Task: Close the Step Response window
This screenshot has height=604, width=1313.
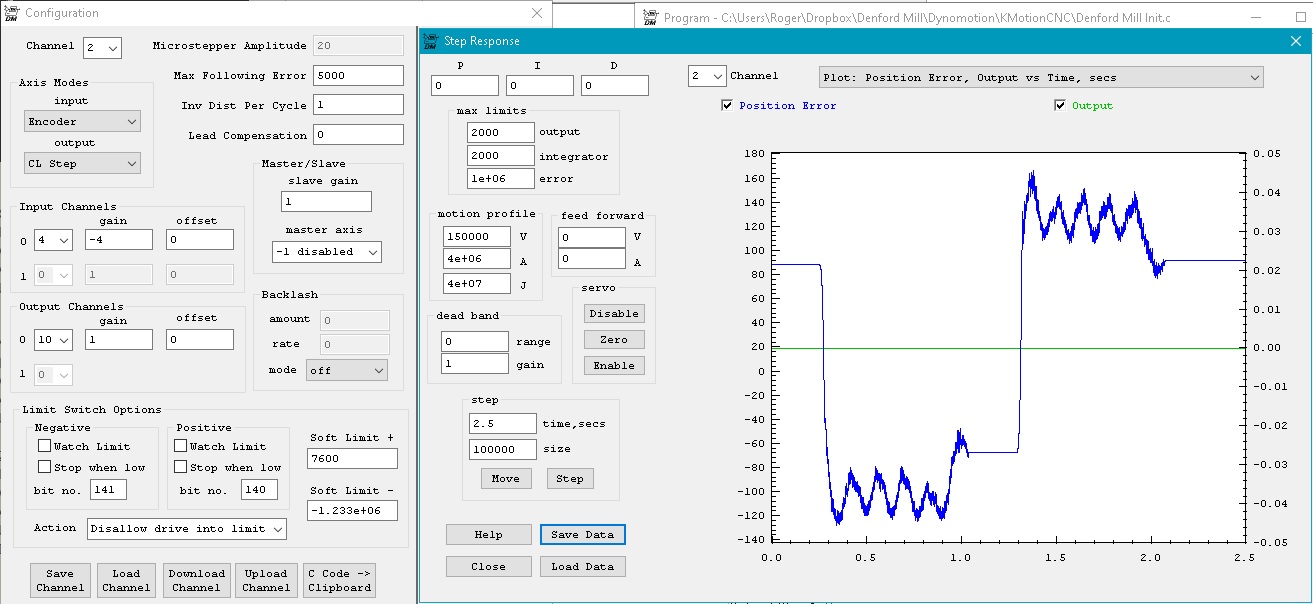Action: pos(1296,41)
